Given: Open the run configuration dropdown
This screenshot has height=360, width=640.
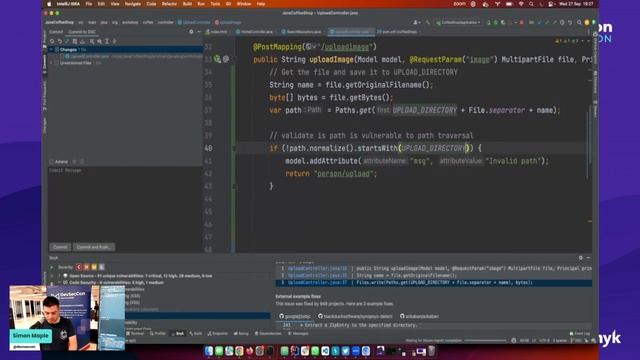Looking at the screenshot, I should [458, 22].
